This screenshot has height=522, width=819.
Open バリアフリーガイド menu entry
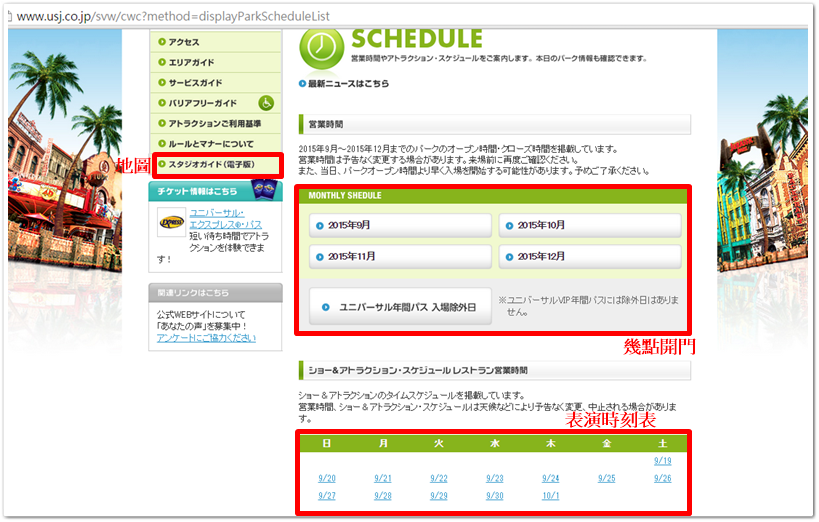[215, 103]
